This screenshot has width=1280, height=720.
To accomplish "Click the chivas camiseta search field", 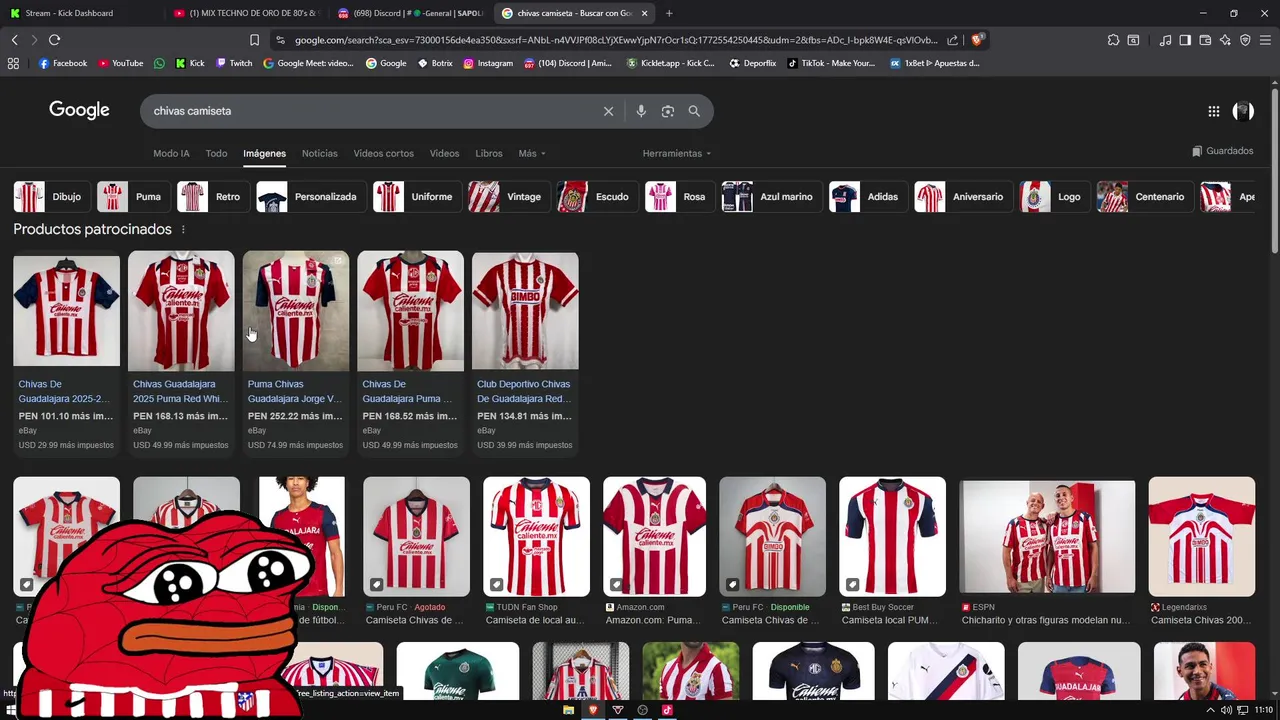I will 370,111.
